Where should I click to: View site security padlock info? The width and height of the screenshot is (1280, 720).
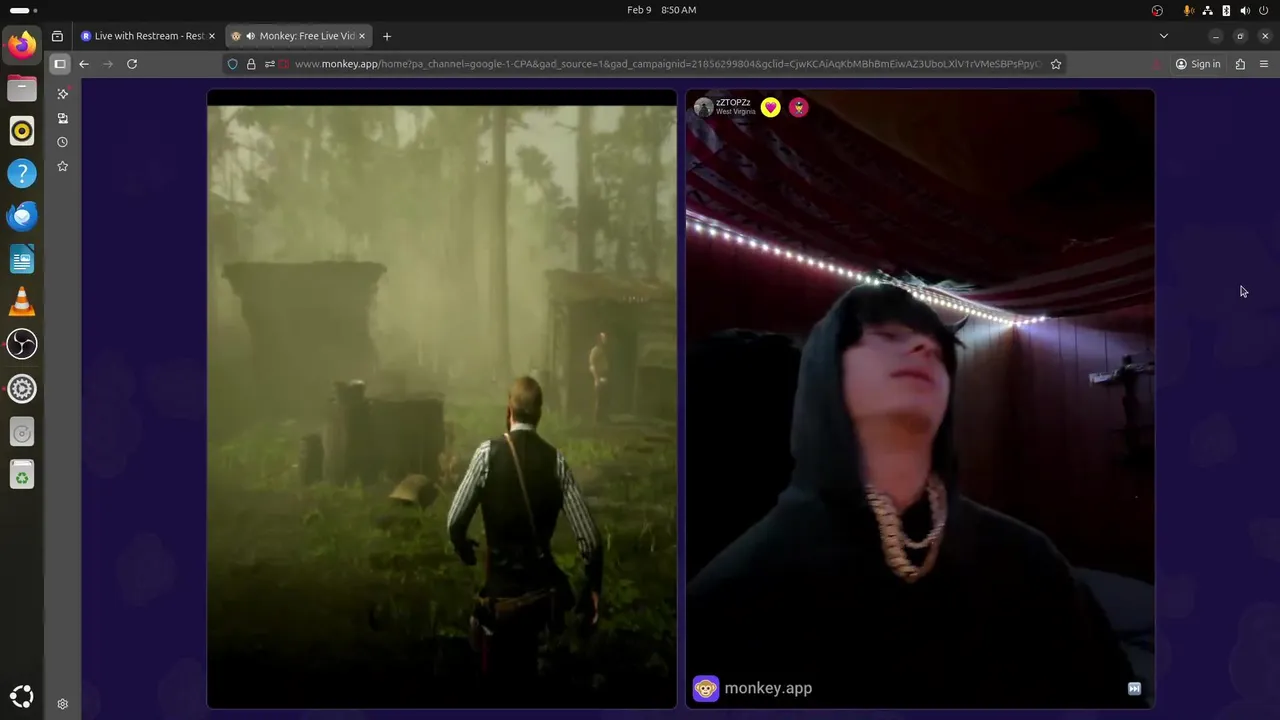[x=251, y=64]
